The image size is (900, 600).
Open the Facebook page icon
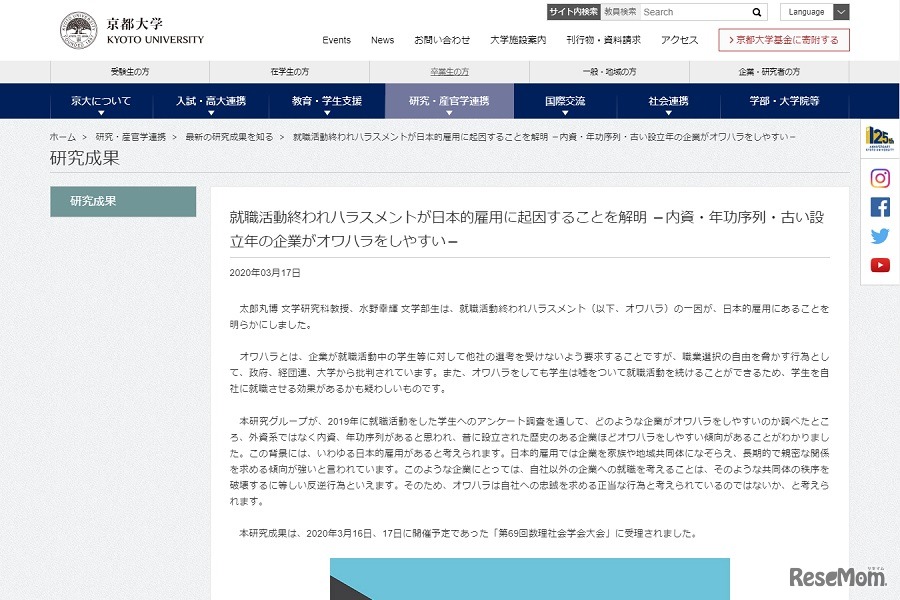pos(878,207)
